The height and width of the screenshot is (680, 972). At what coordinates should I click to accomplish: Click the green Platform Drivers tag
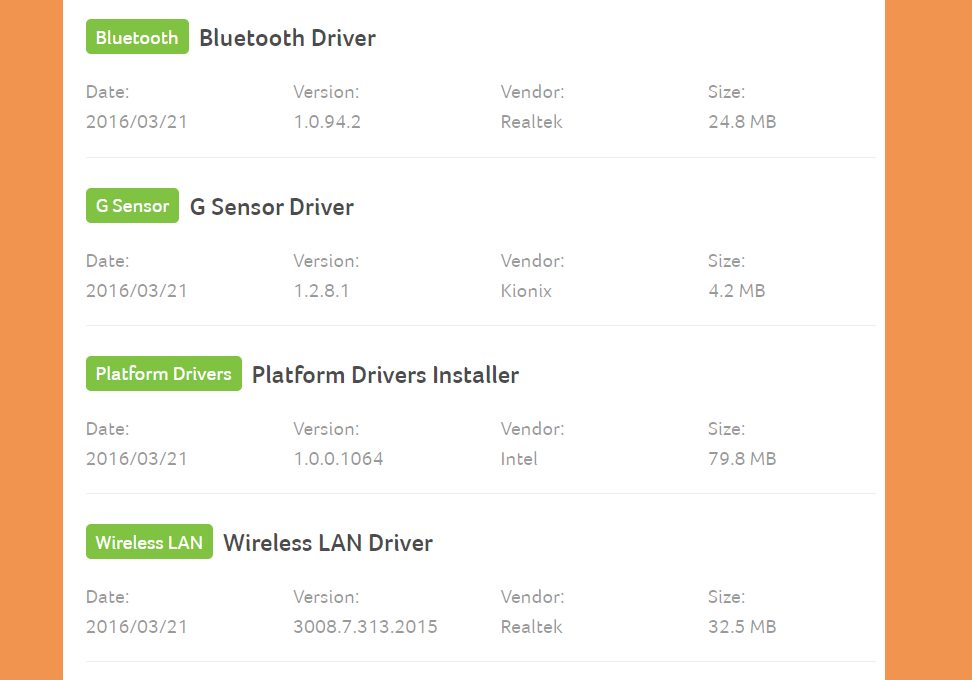pyautogui.click(x=164, y=373)
